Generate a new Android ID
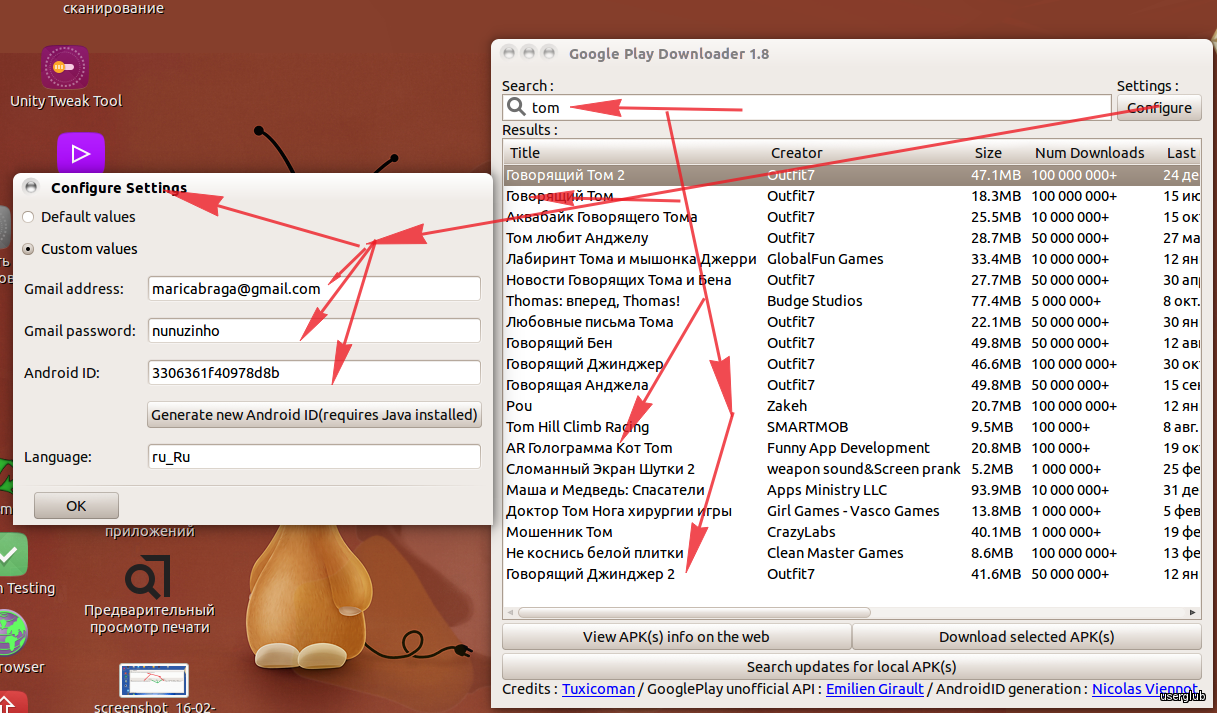 pyautogui.click(x=314, y=415)
